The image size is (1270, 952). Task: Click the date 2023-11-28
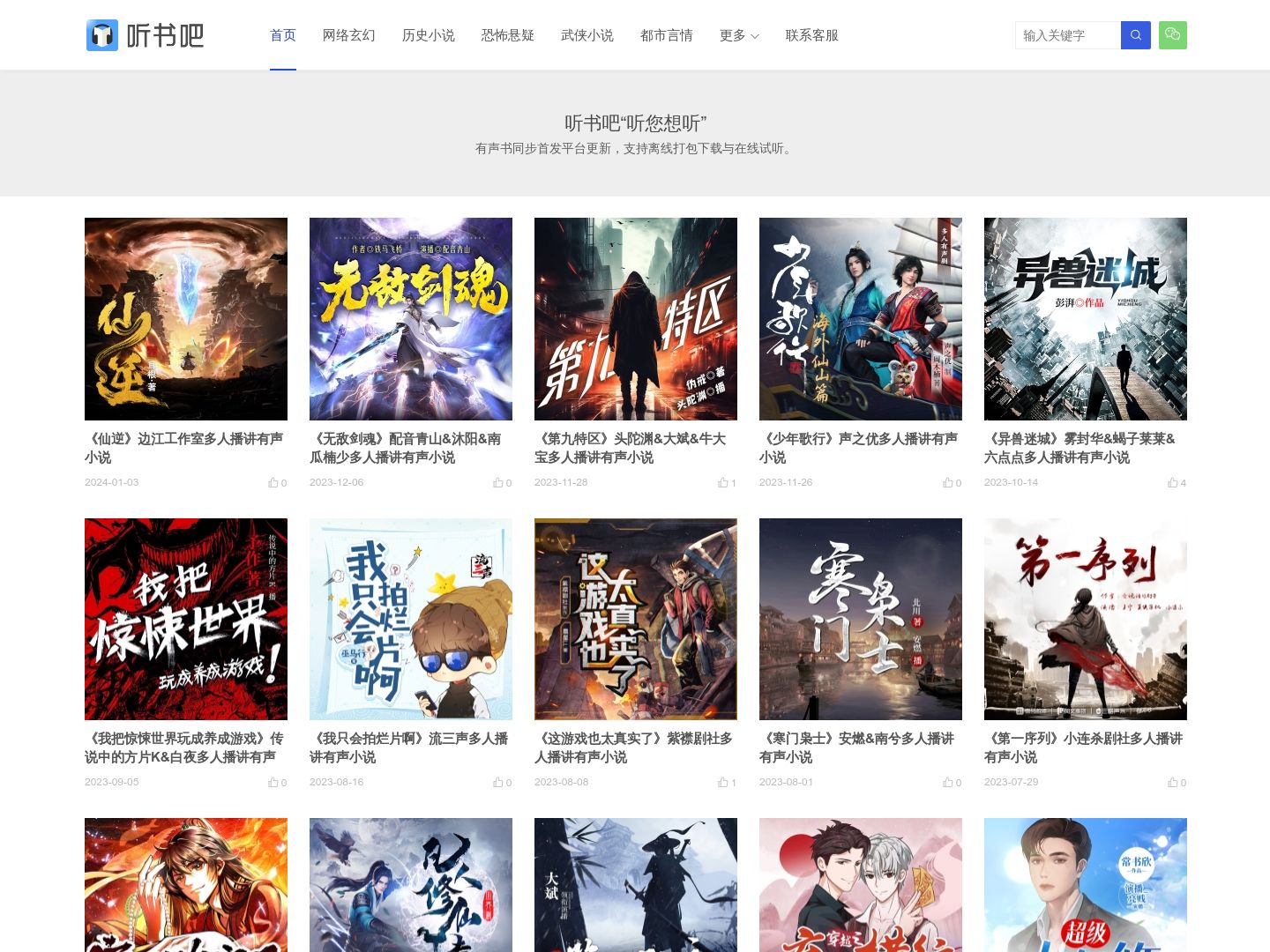click(x=561, y=482)
